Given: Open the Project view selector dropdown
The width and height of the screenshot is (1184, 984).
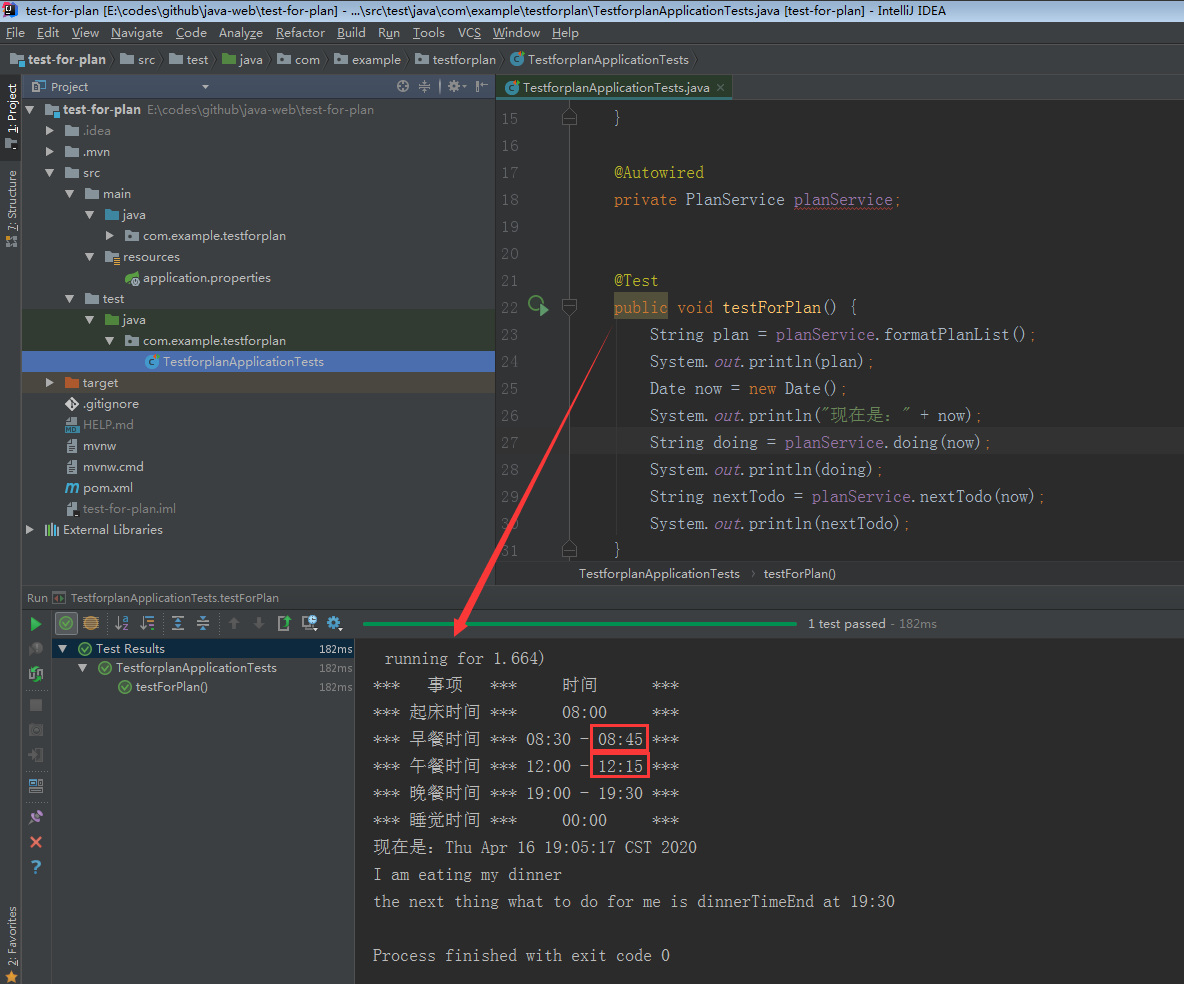Looking at the screenshot, I should tap(205, 87).
